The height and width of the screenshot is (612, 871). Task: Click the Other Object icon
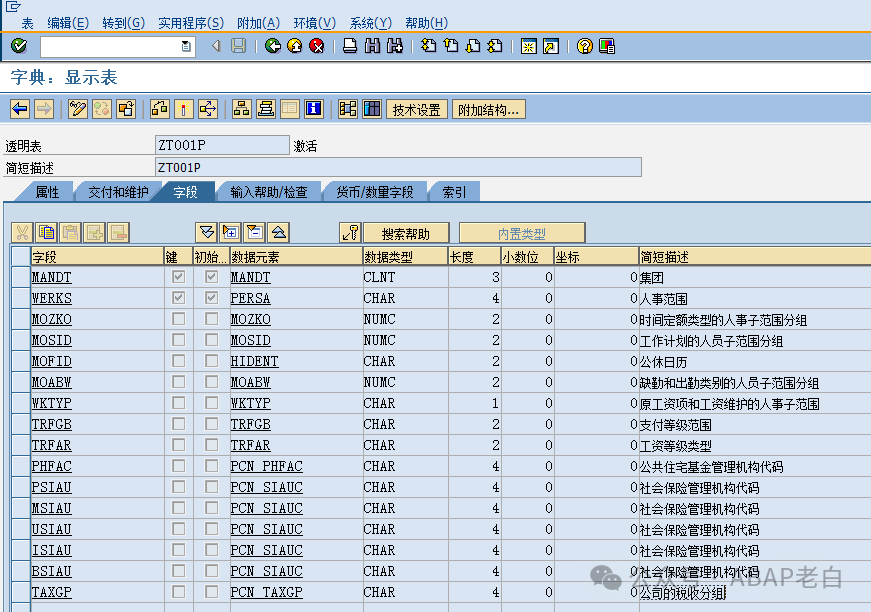tap(126, 109)
